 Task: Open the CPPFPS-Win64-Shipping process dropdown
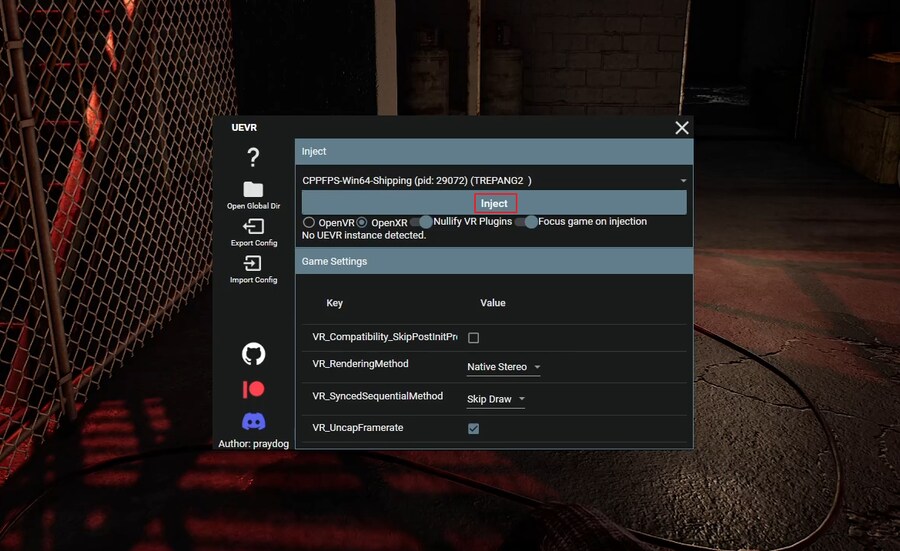(494, 180)
